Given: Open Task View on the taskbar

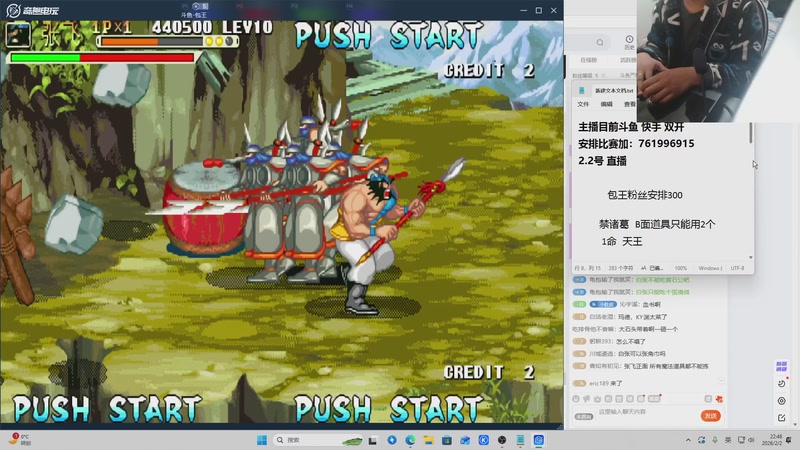Looking at the screenshot, I should (x=373, y=440).
